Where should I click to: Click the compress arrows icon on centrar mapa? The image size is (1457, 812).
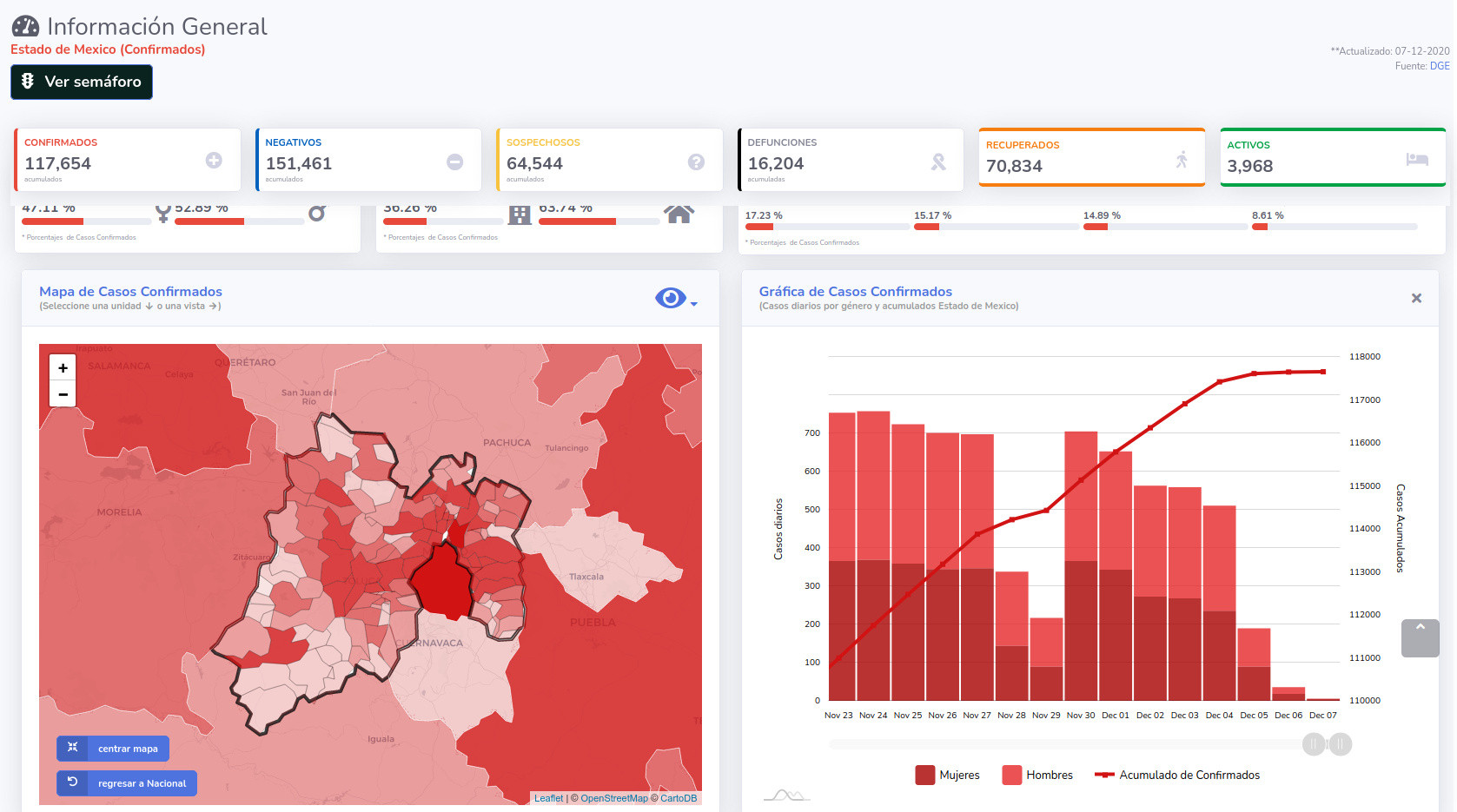click(73, 748)
